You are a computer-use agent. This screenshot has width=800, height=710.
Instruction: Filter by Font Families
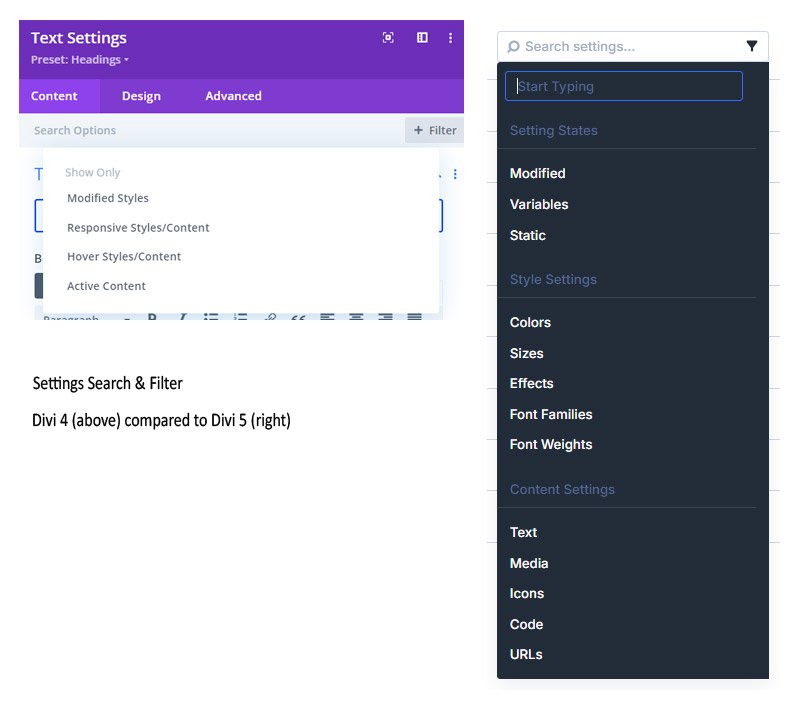point(551,415)
